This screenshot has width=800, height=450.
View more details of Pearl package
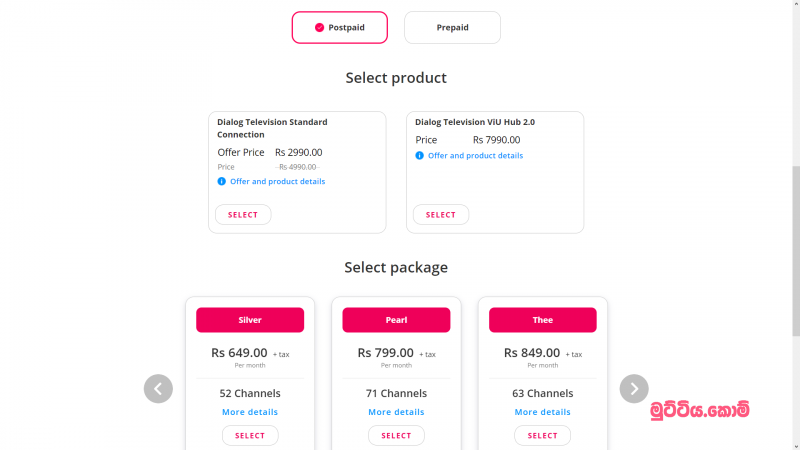point(396,412)
